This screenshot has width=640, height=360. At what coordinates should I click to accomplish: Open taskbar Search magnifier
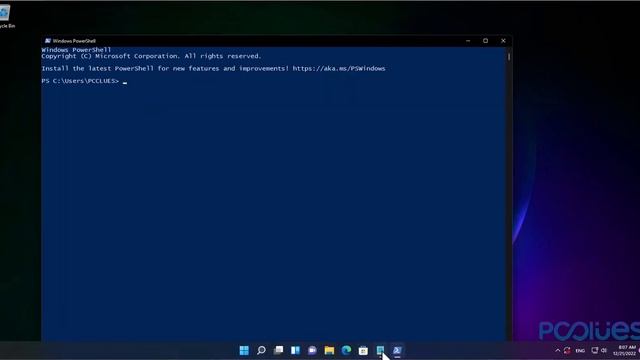tap(261, 350)
